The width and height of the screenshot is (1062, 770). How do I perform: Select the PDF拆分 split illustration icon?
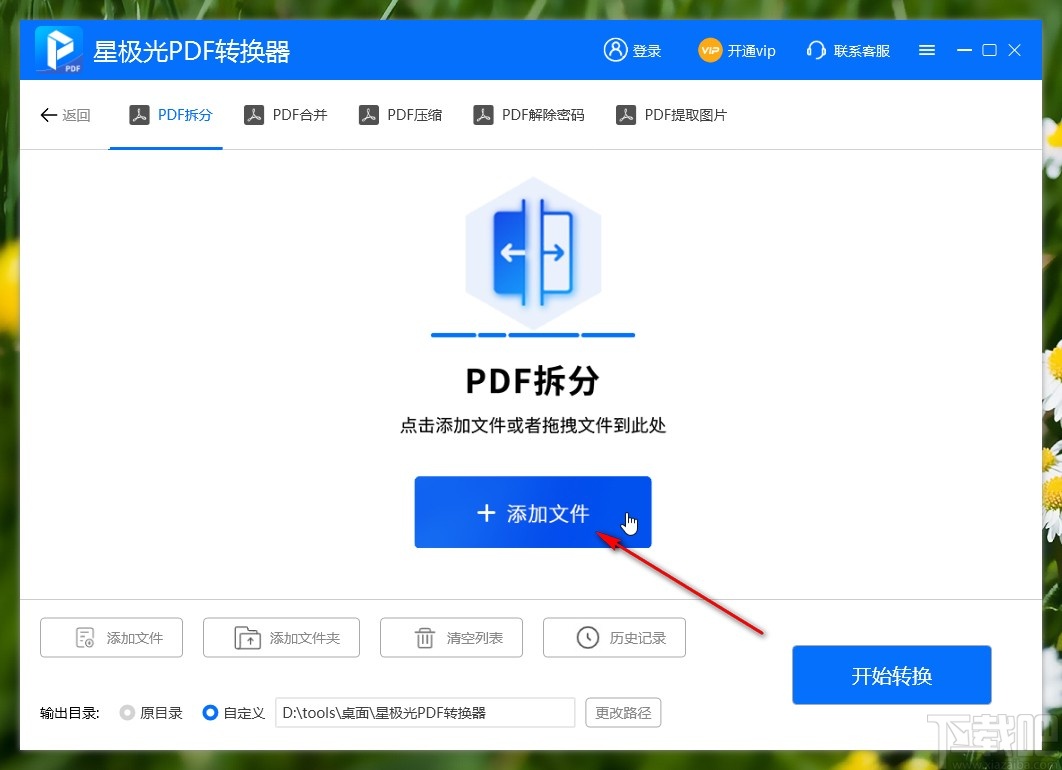(532, 253)
